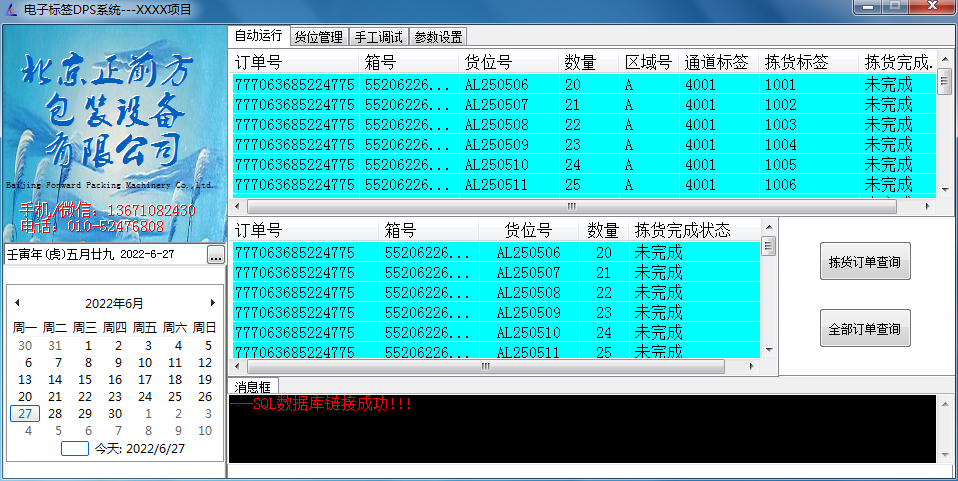Go to previous month in calendar
Image resolution: width=958 pixels, height=481 pixels.
(x=17, y=303)
